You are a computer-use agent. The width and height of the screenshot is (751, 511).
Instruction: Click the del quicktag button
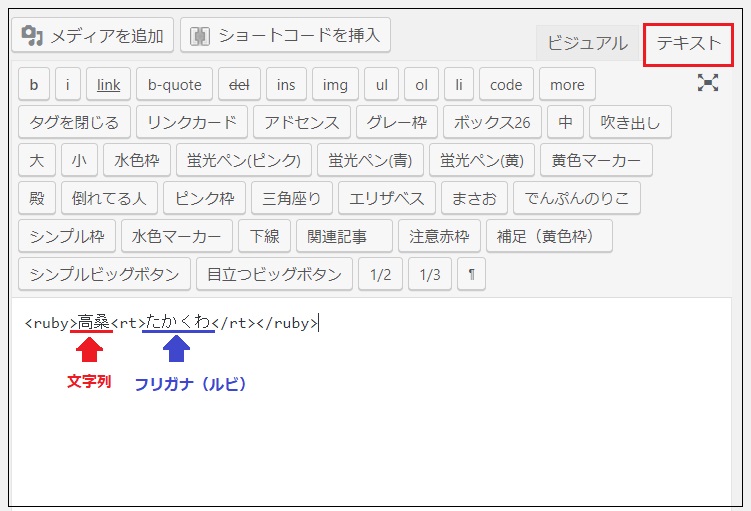pos(239,84)
